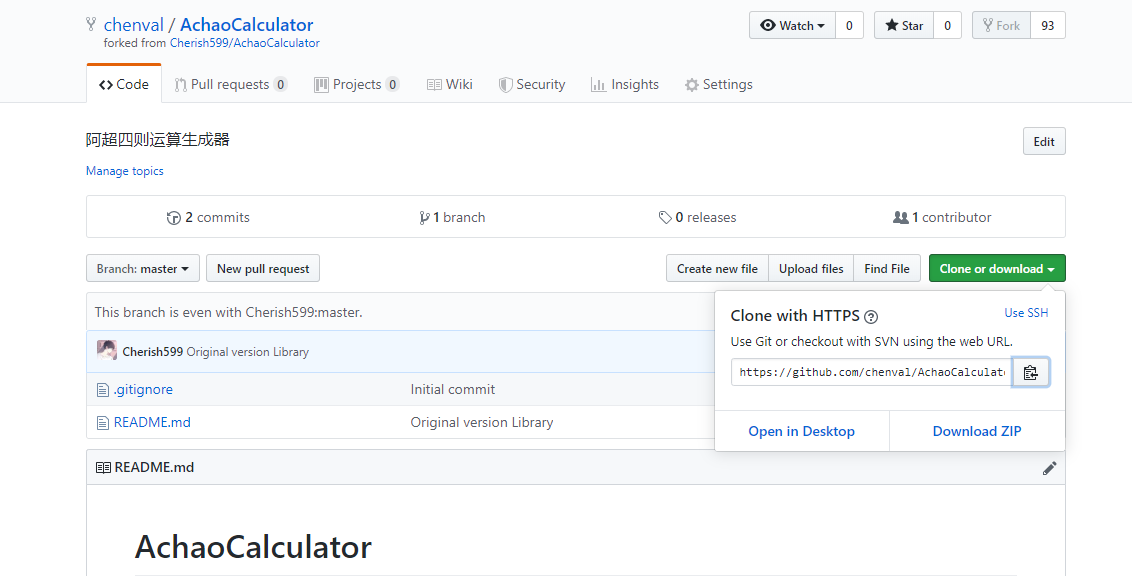Click the HTTPS help question mark icon
This screenshot has width=1132, height=576.
click(871, 317)
